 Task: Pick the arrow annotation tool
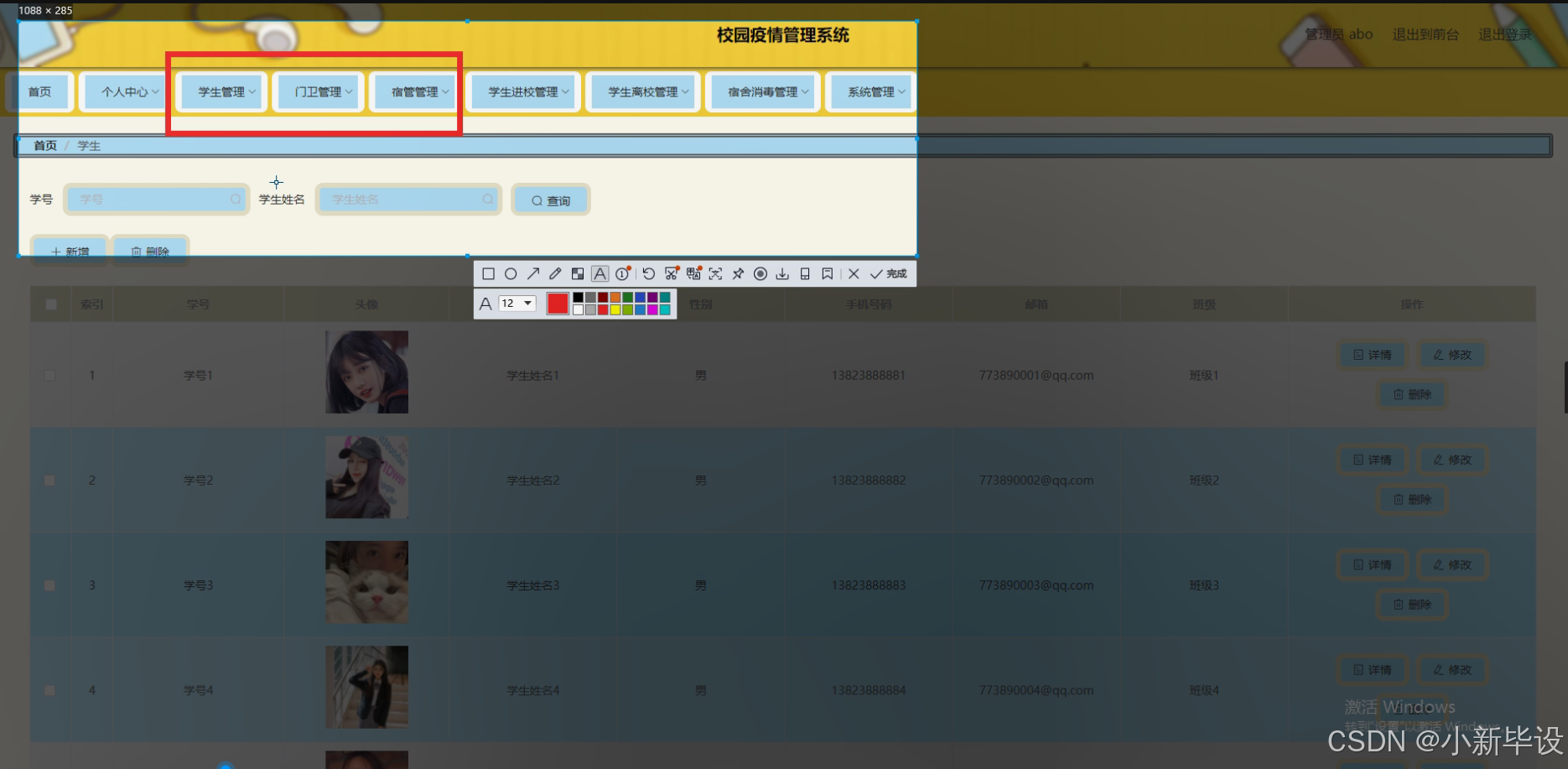(533, 273)
